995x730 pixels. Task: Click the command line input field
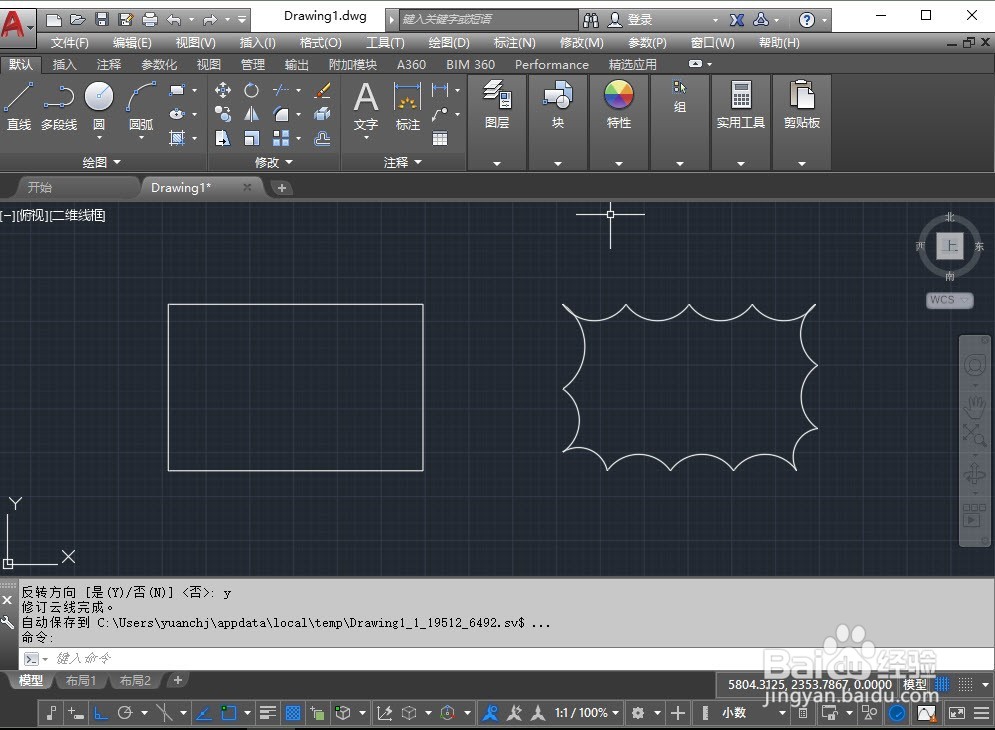click(x=508, y=658)
